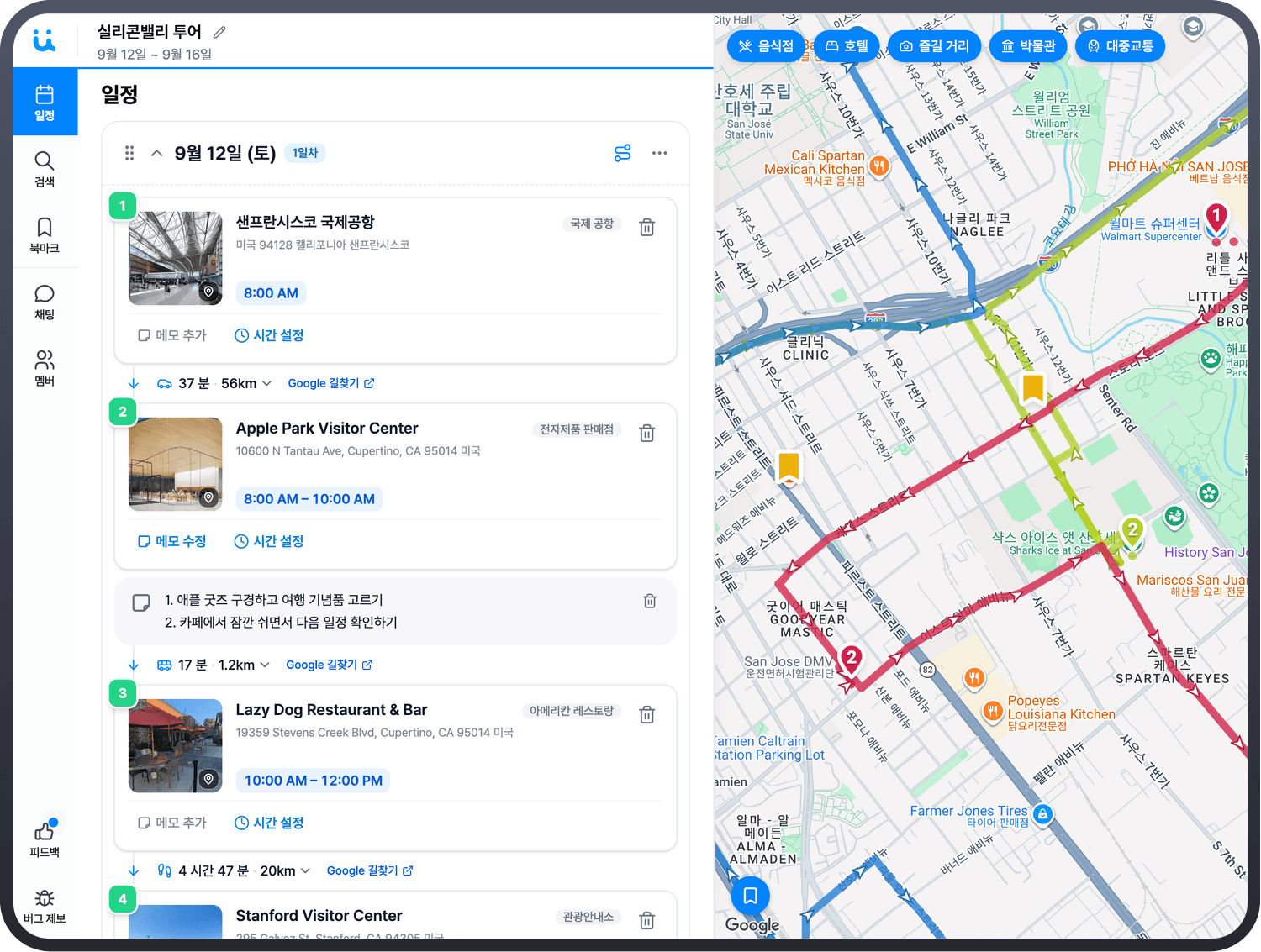The width and height of the screenshot is (1261, 952).
Task: Click the green marker 2 on the map
Action: point(1132,534)
